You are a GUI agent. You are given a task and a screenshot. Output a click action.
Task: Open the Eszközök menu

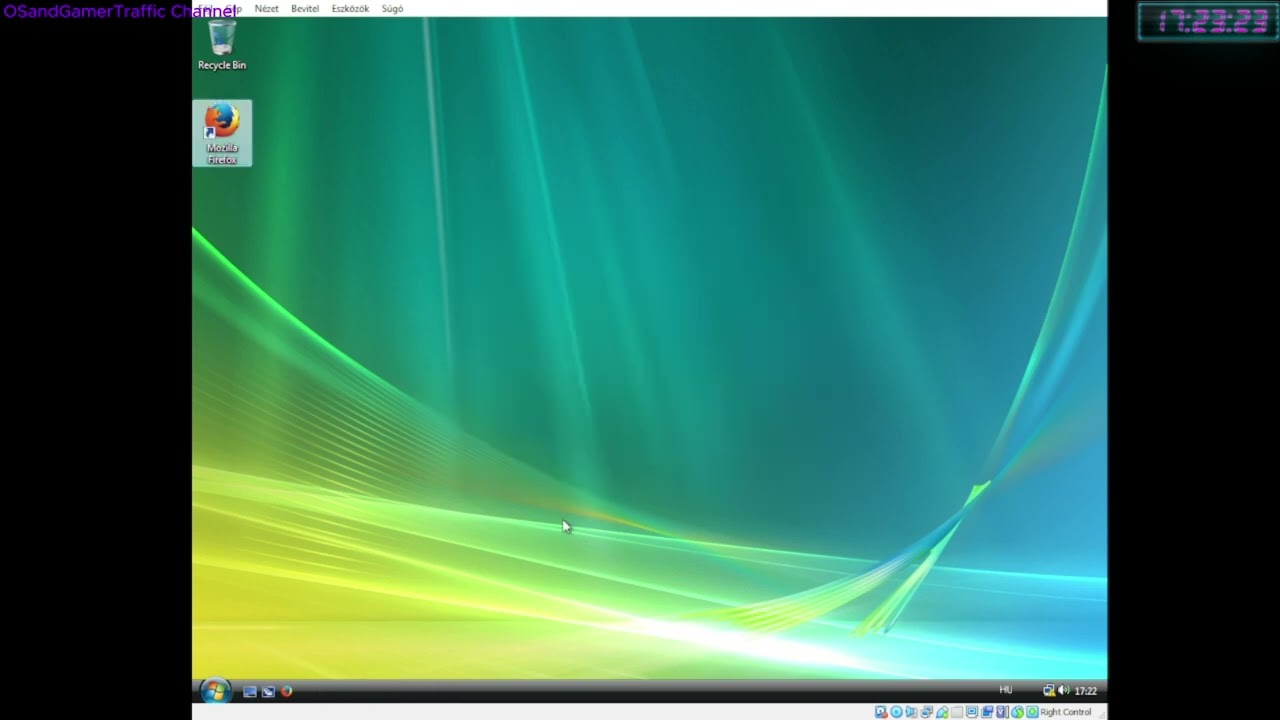[350, 9]
